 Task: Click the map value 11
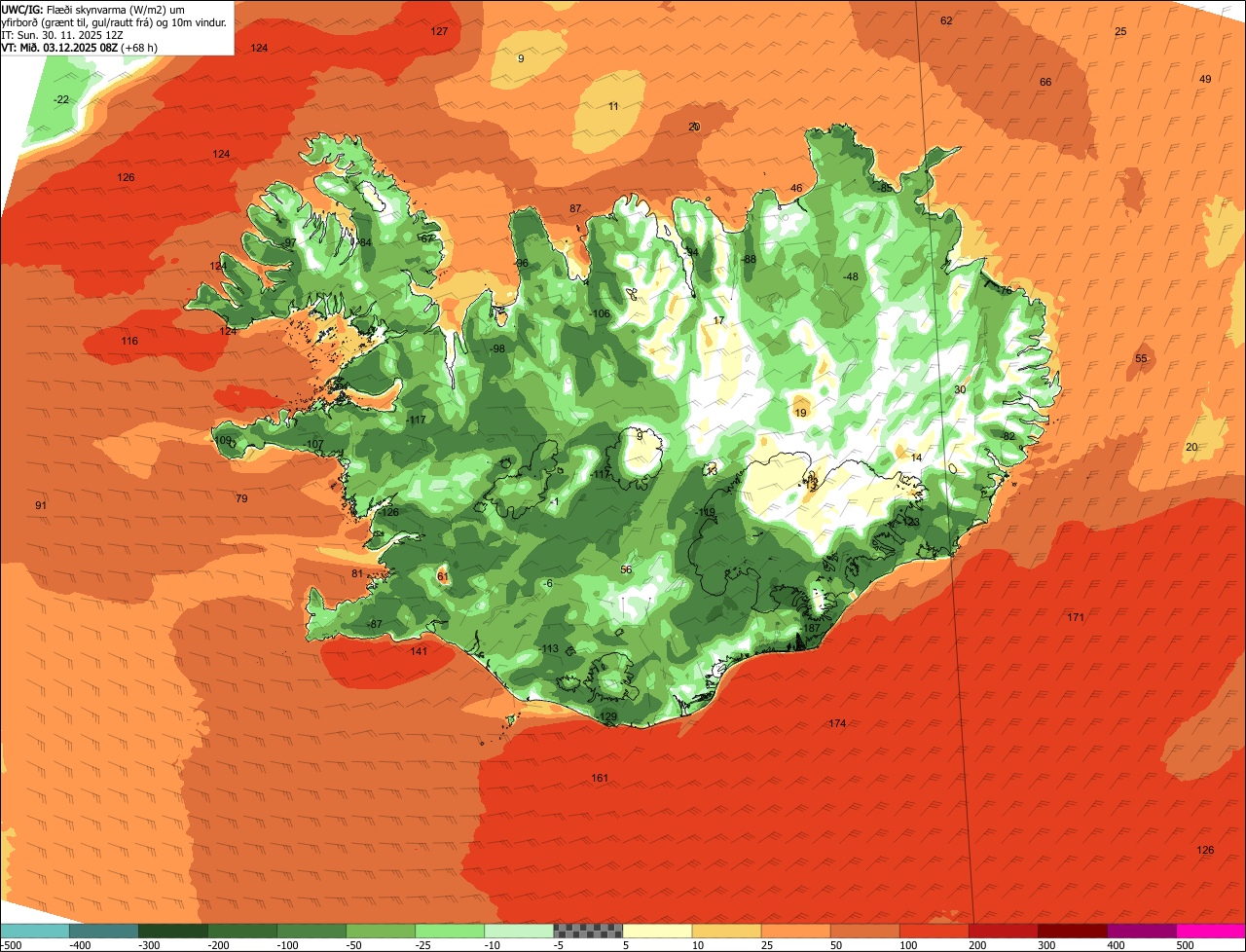point(613,106)
